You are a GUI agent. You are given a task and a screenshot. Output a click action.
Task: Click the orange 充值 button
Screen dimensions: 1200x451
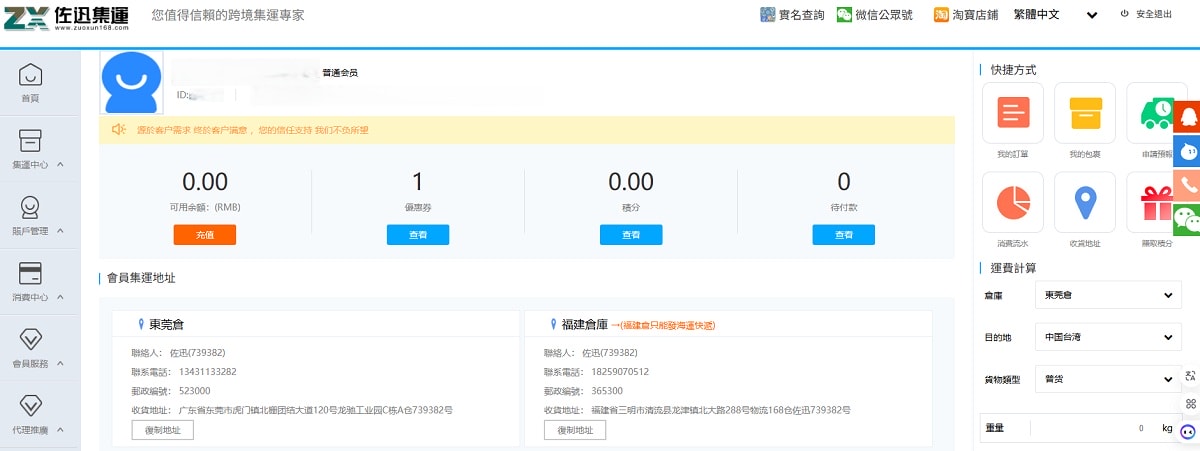tap(205, 235)
